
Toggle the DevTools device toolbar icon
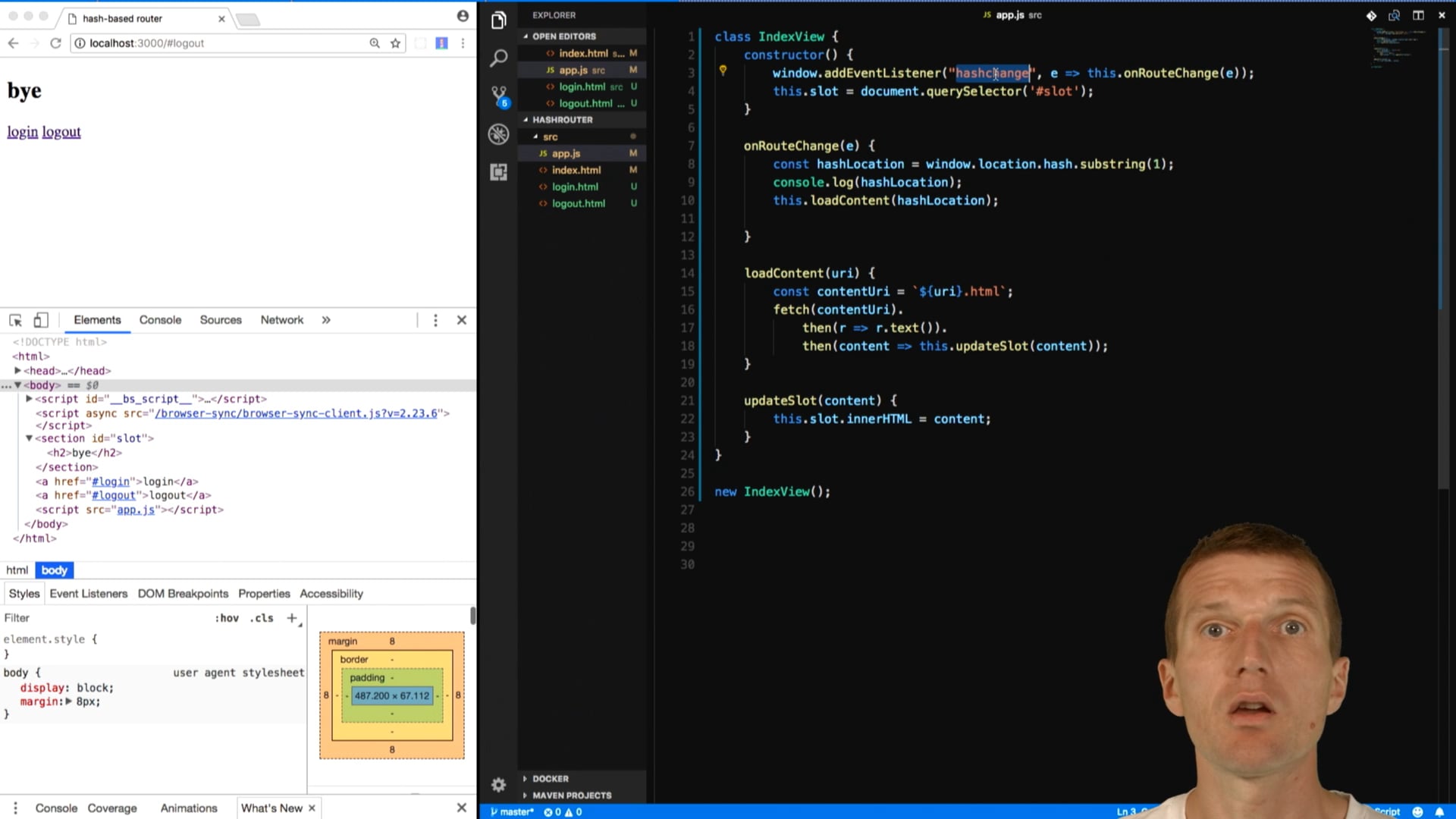41,320
